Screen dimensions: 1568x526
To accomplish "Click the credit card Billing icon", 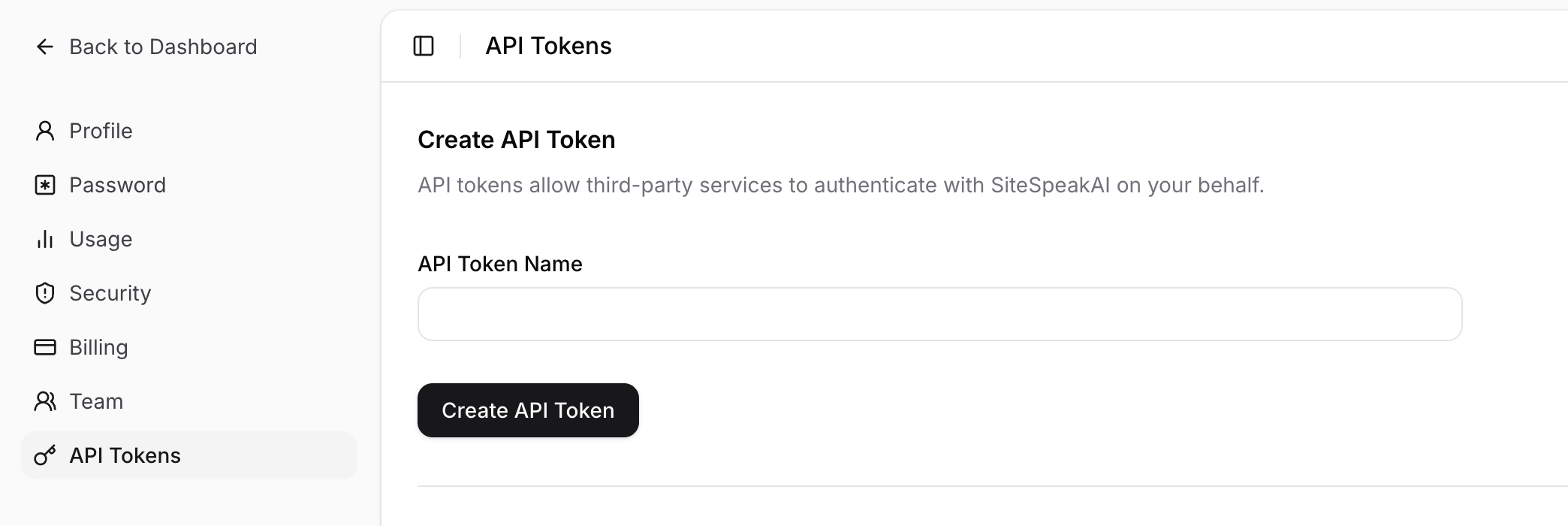I will coord(45,347).
